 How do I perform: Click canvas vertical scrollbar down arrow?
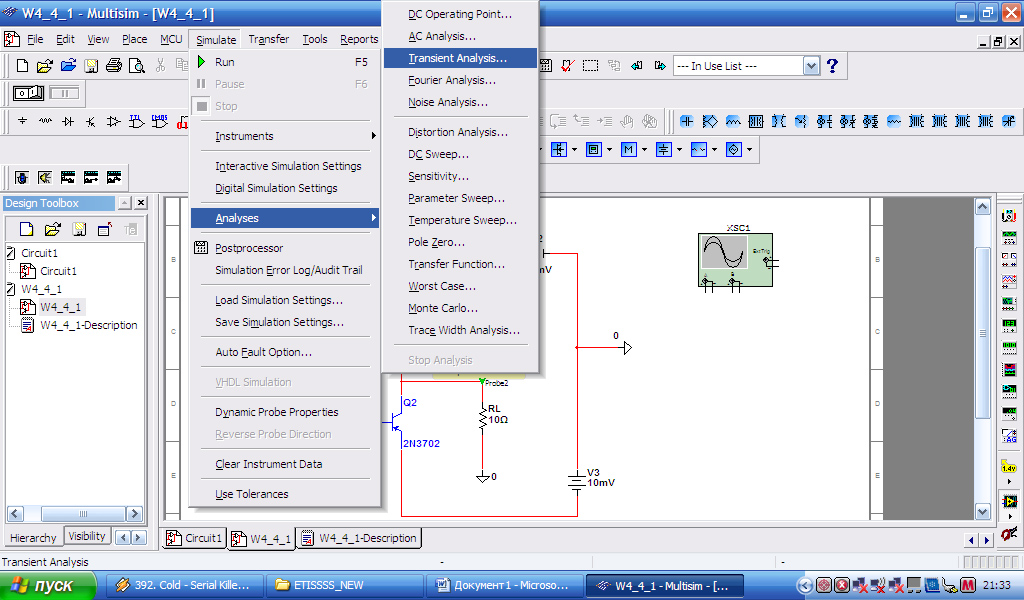(983, 512)
